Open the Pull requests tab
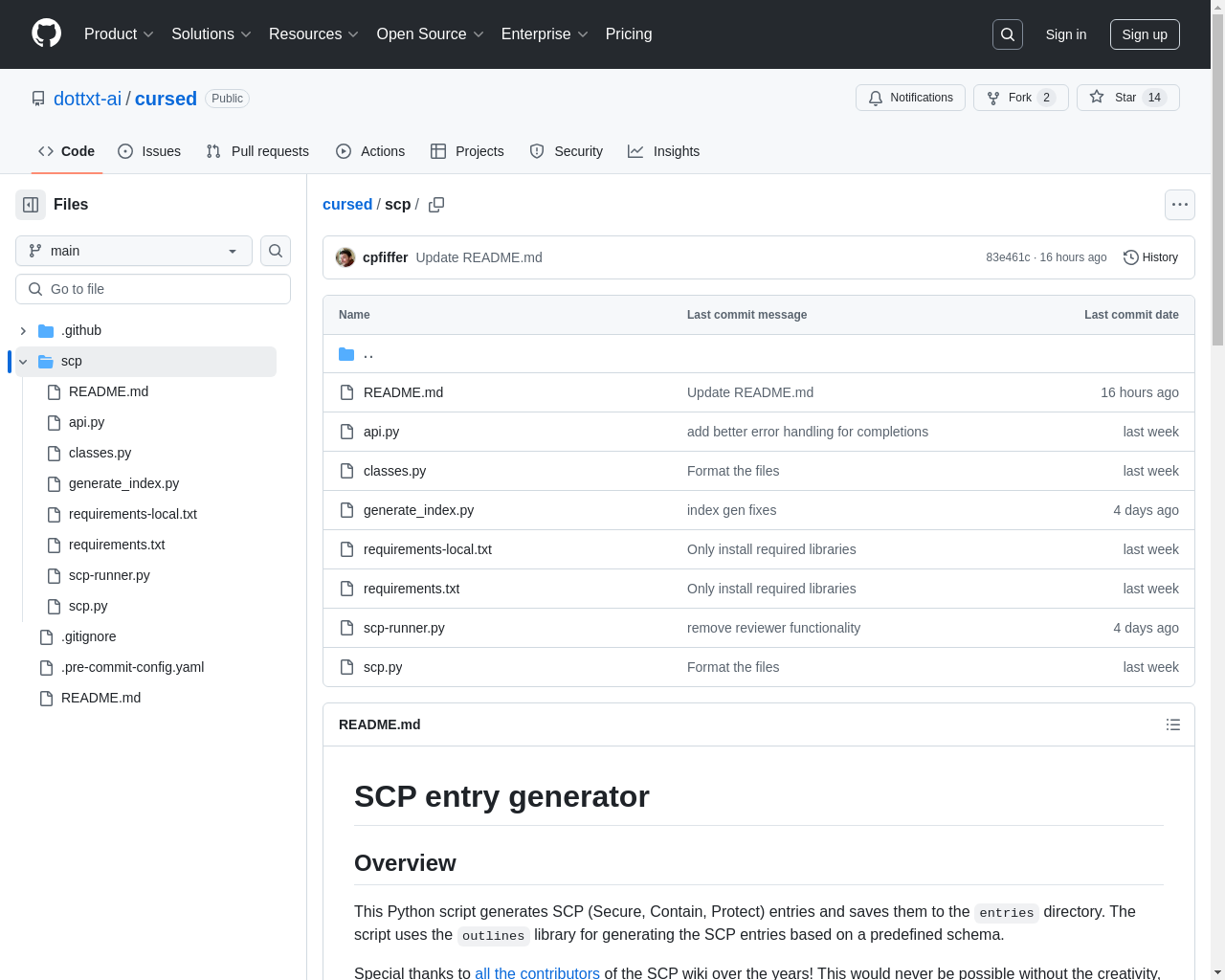Screen dimensions: 1225x980 point(257,151)
